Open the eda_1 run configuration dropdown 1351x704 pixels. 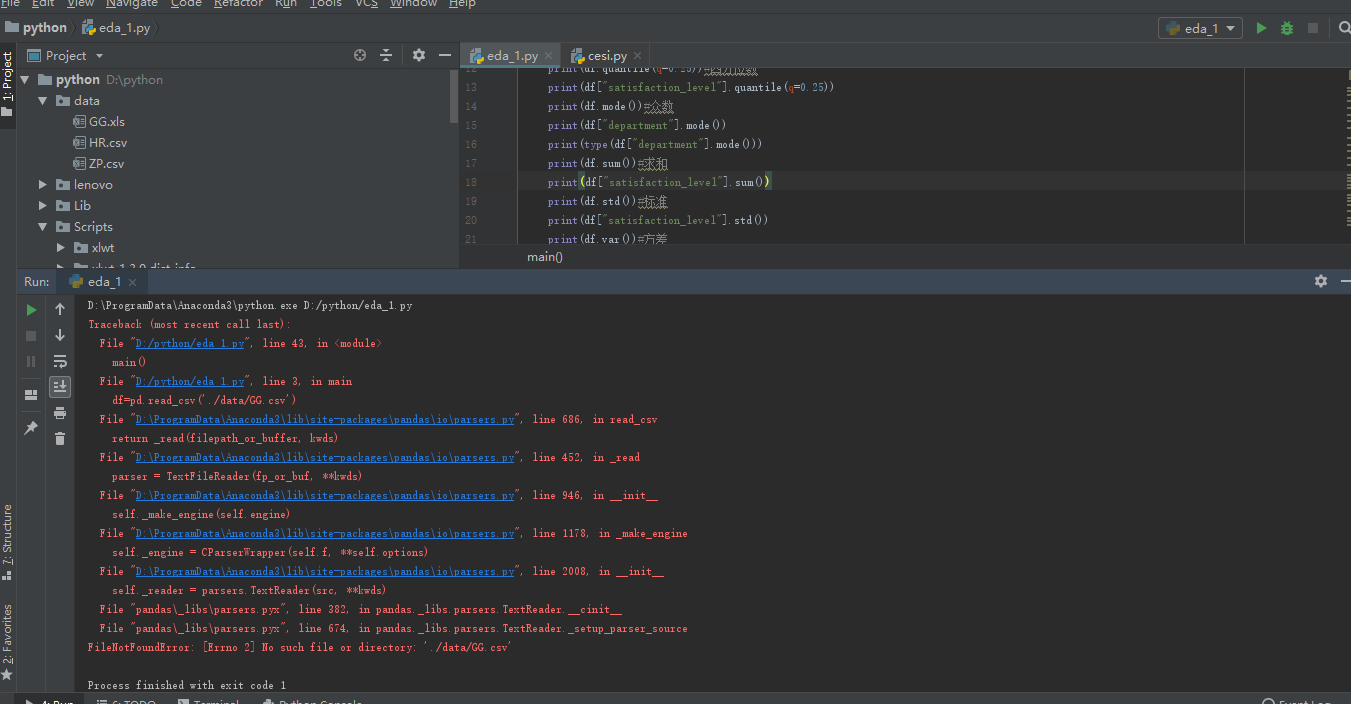tap(1200, 28)
